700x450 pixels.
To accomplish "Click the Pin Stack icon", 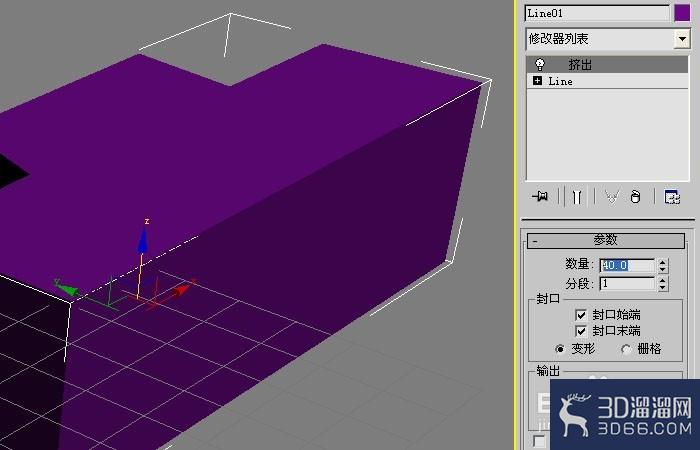I will pyautogui.click(x=540, y=196).
